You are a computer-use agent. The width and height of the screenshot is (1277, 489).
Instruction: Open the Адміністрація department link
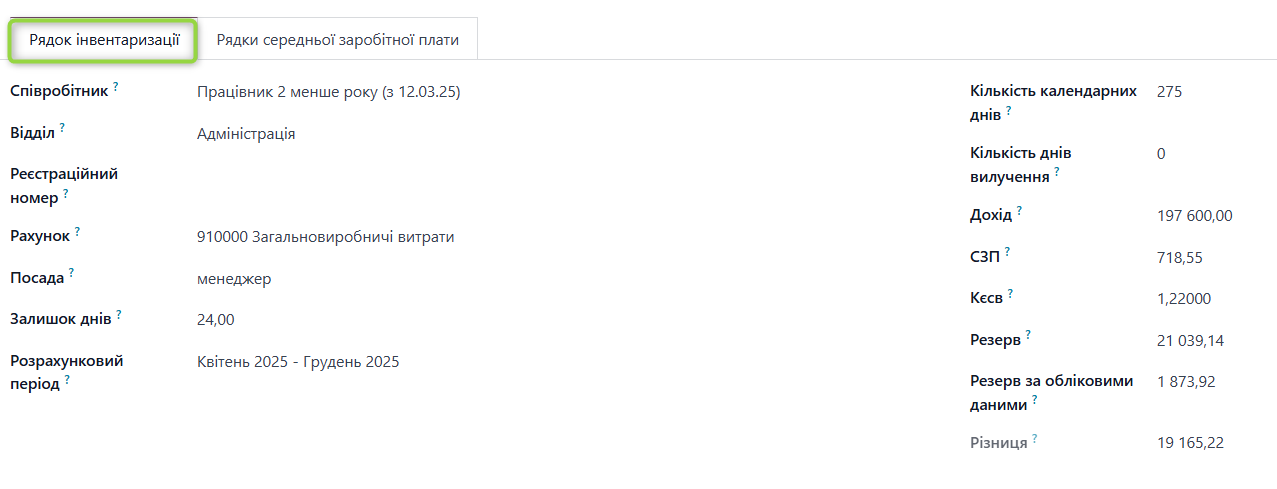coord(246,134)
